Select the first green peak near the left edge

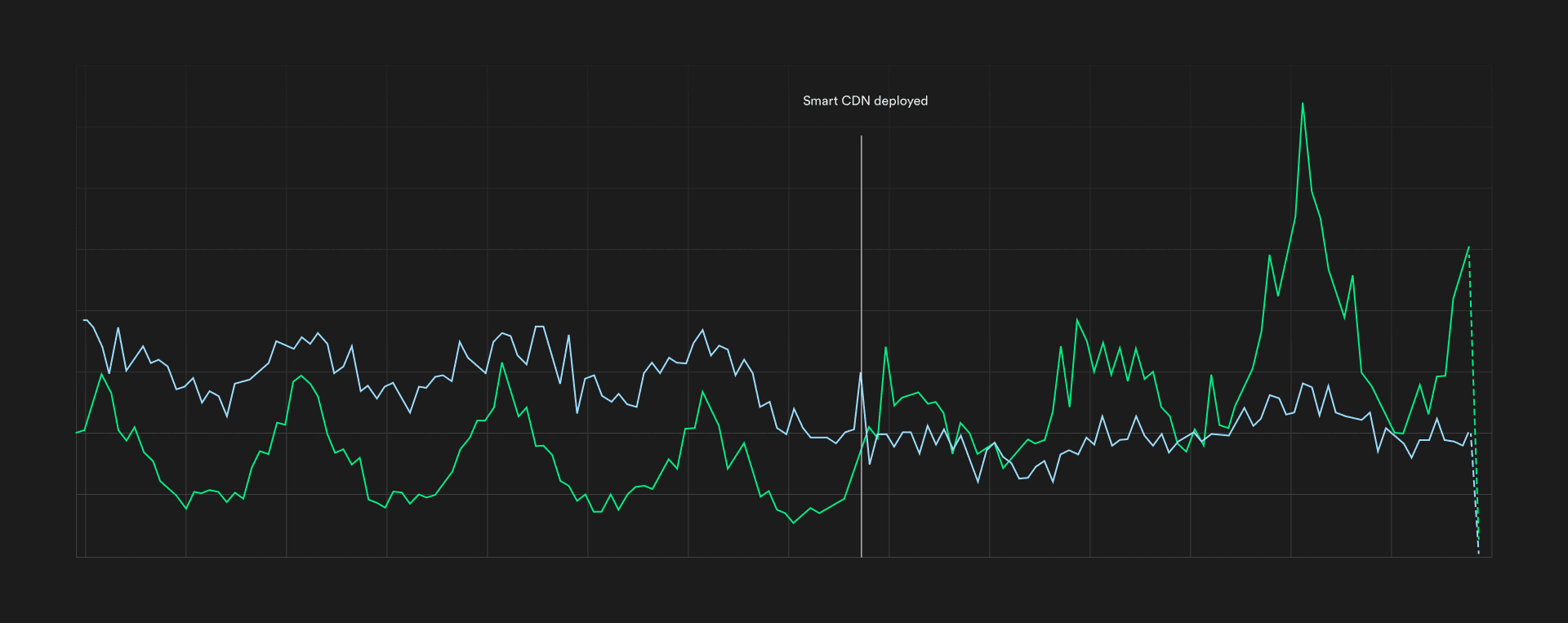point(101,374)
